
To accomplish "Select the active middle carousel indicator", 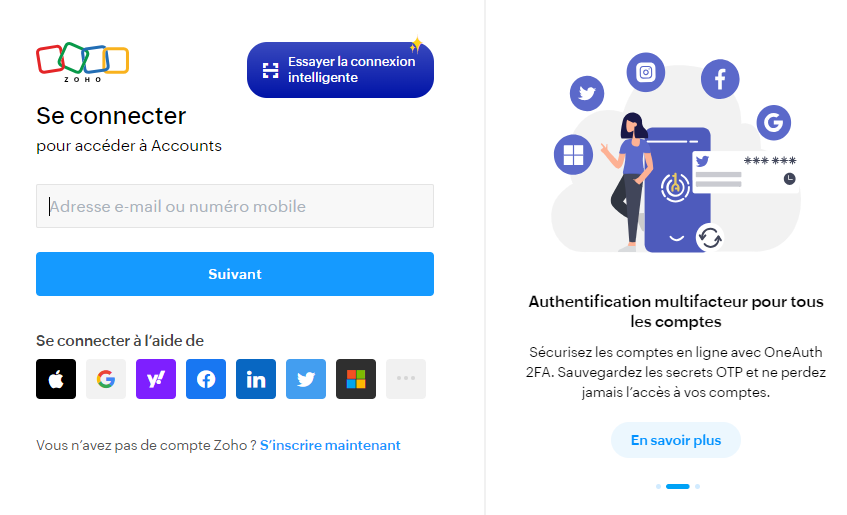I will coord(677,486).
